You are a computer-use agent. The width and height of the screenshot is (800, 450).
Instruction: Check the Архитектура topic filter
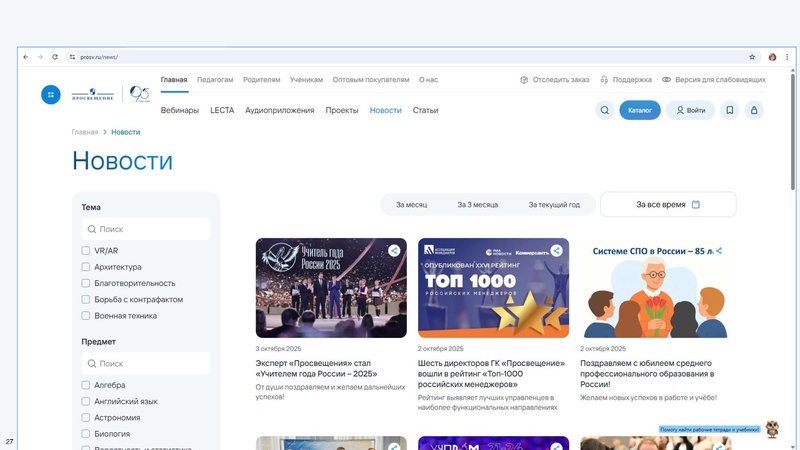pyautogui.click(x=86, y=267)
